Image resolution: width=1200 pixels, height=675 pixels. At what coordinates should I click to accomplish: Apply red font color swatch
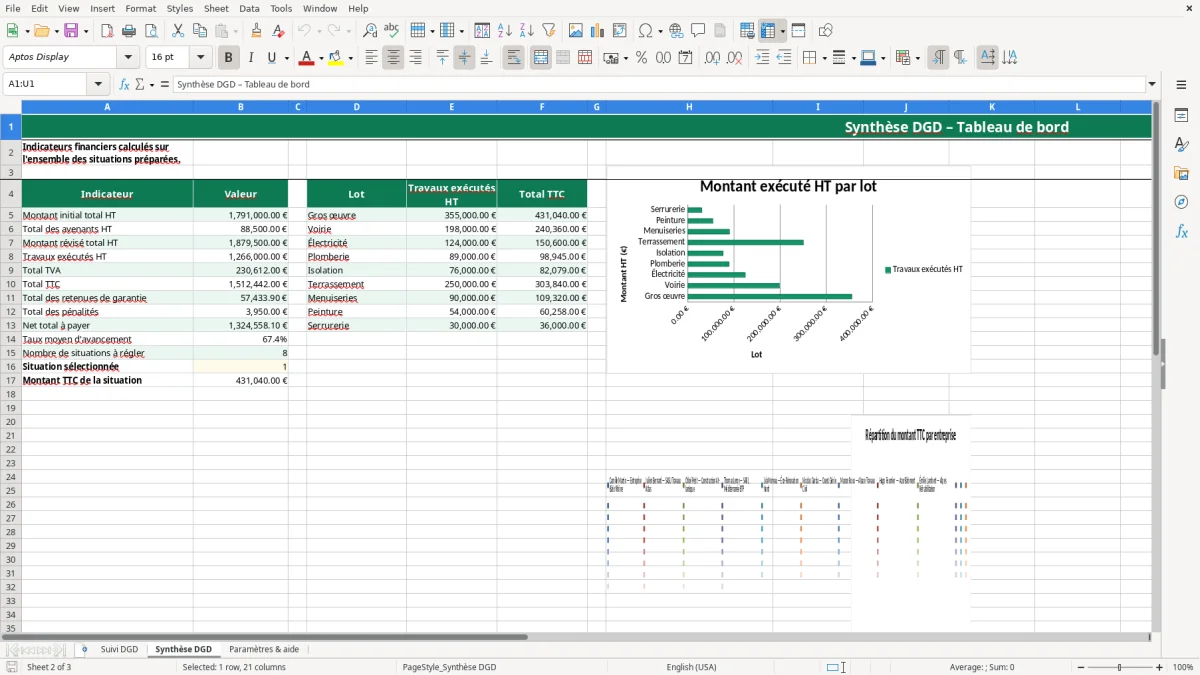(307, 58)
